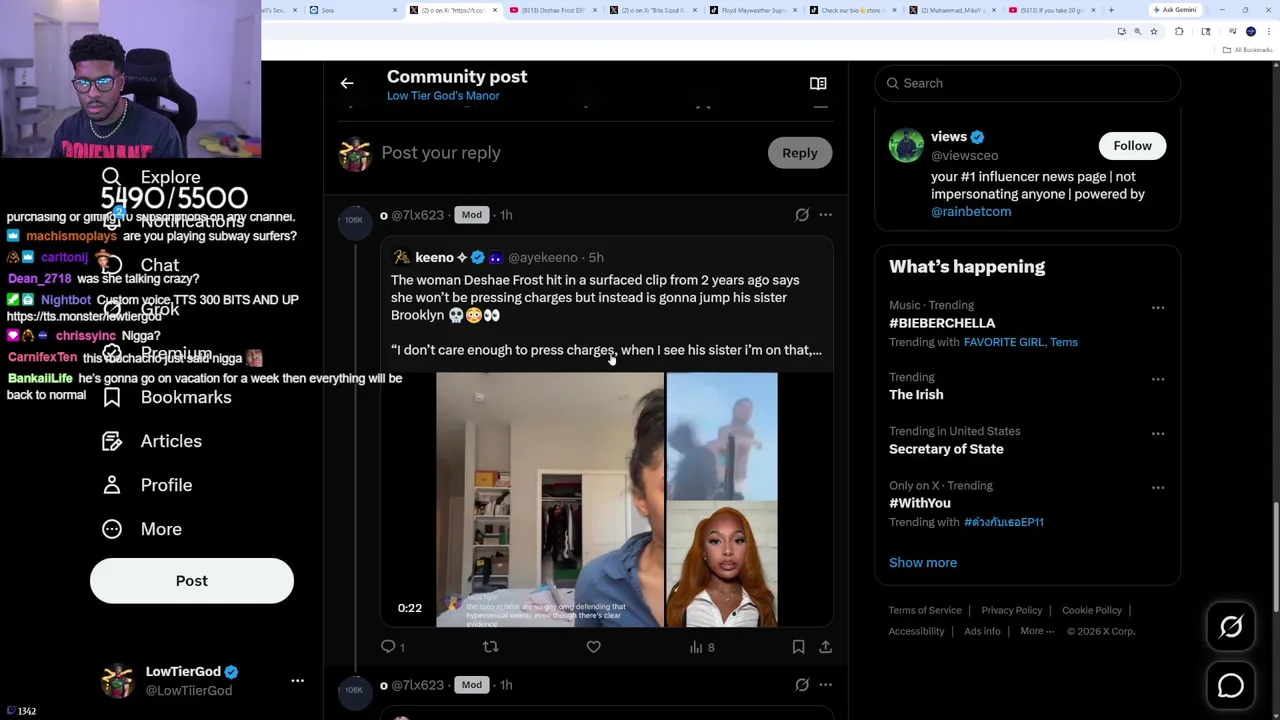Repost the keeno video post

click(x=490, y=647)
